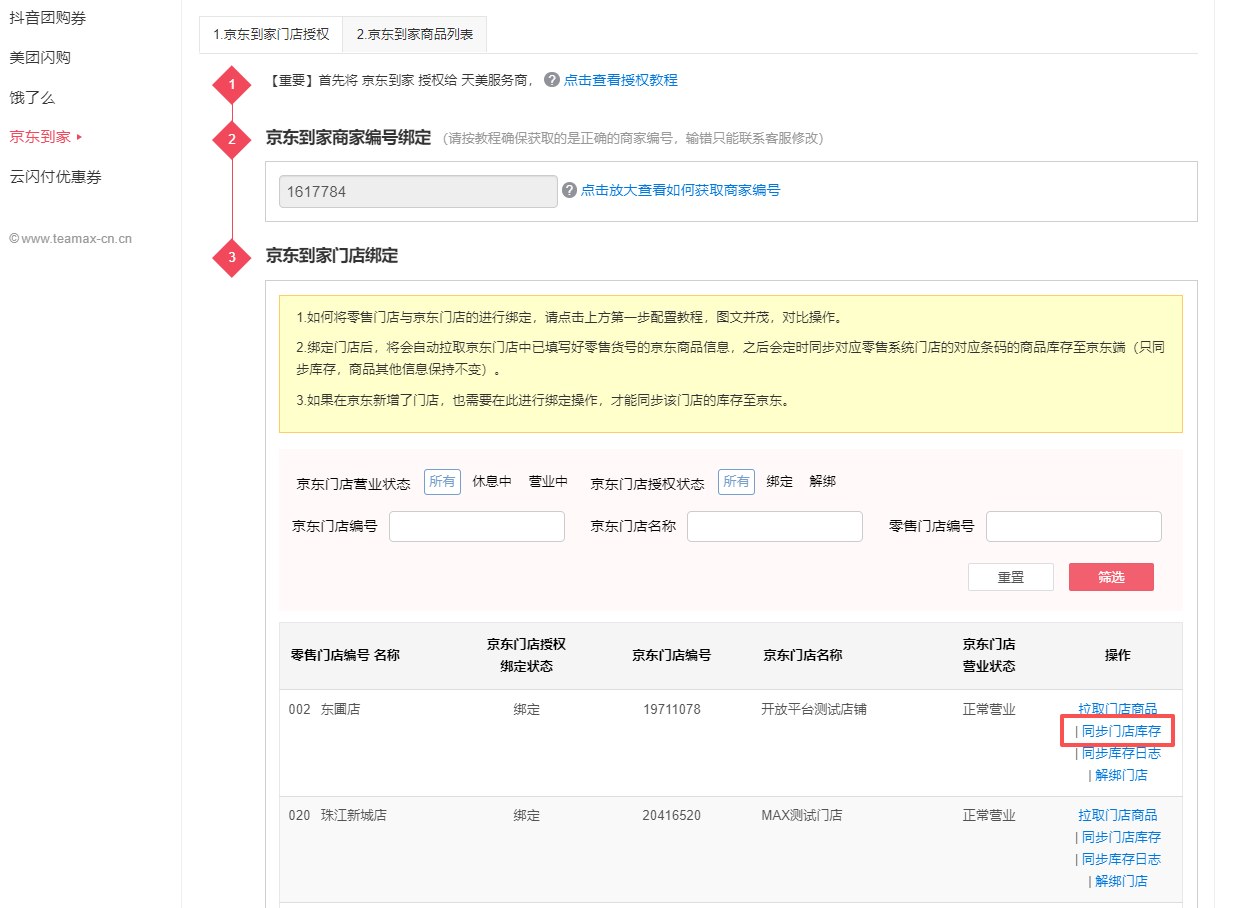The height and width of the screenshot is (908, 1241).
Task: Click the store number 20416520
Action: tap(672, 816)
